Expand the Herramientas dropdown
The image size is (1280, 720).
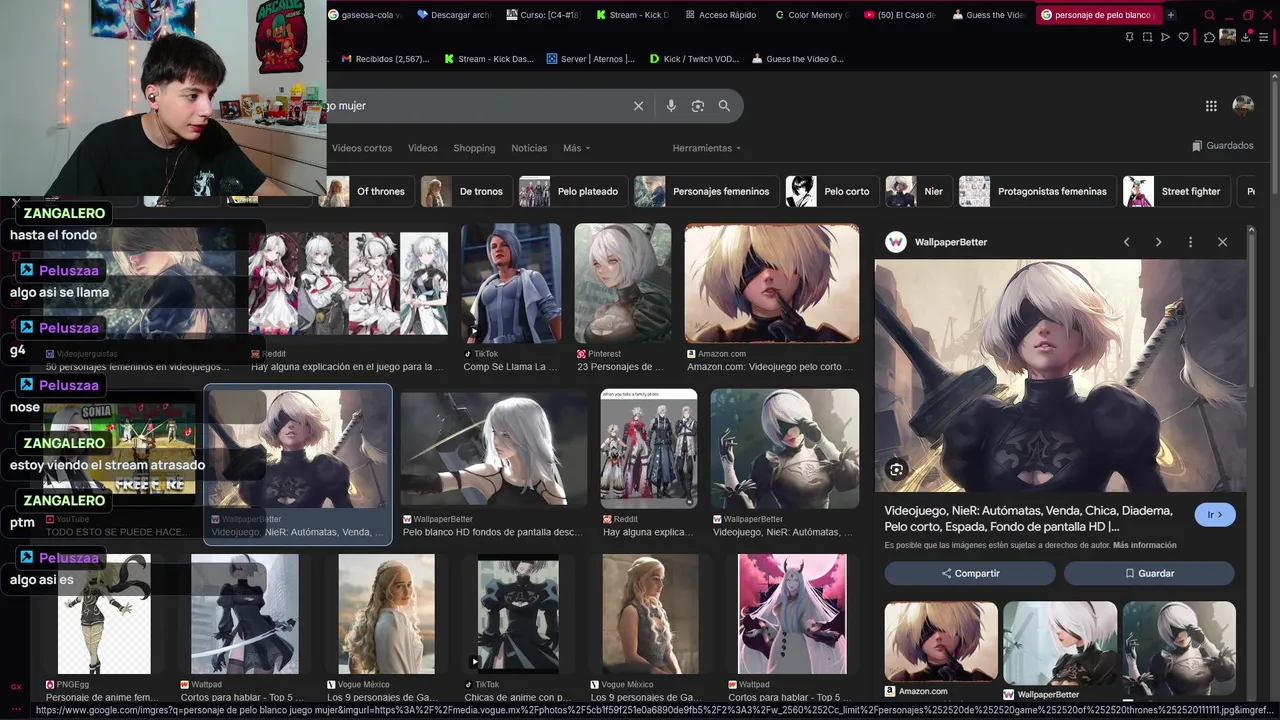point(707,148)
